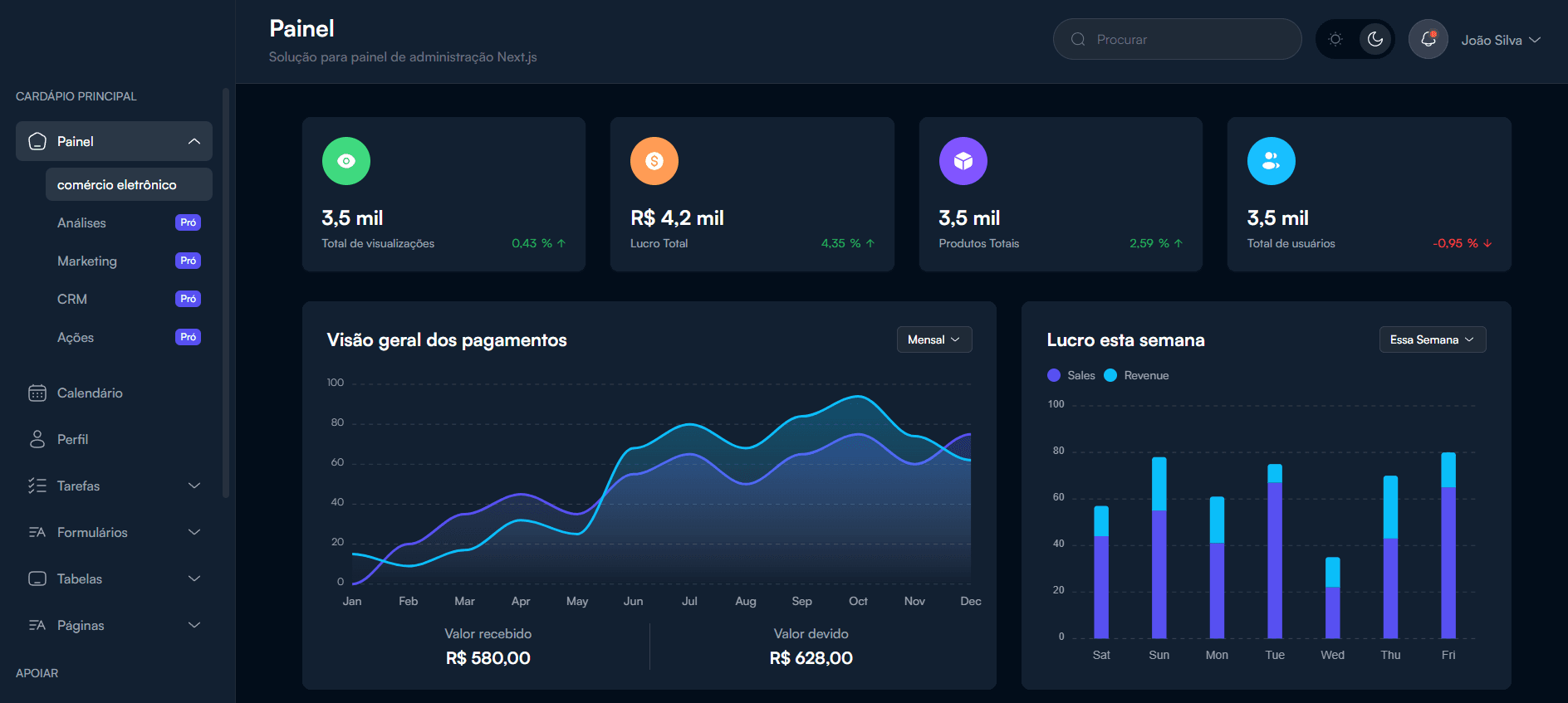The image size is (1568, 703).
Task: Expand the Tabelas menu chevron
Action: (x=194, y=579)
